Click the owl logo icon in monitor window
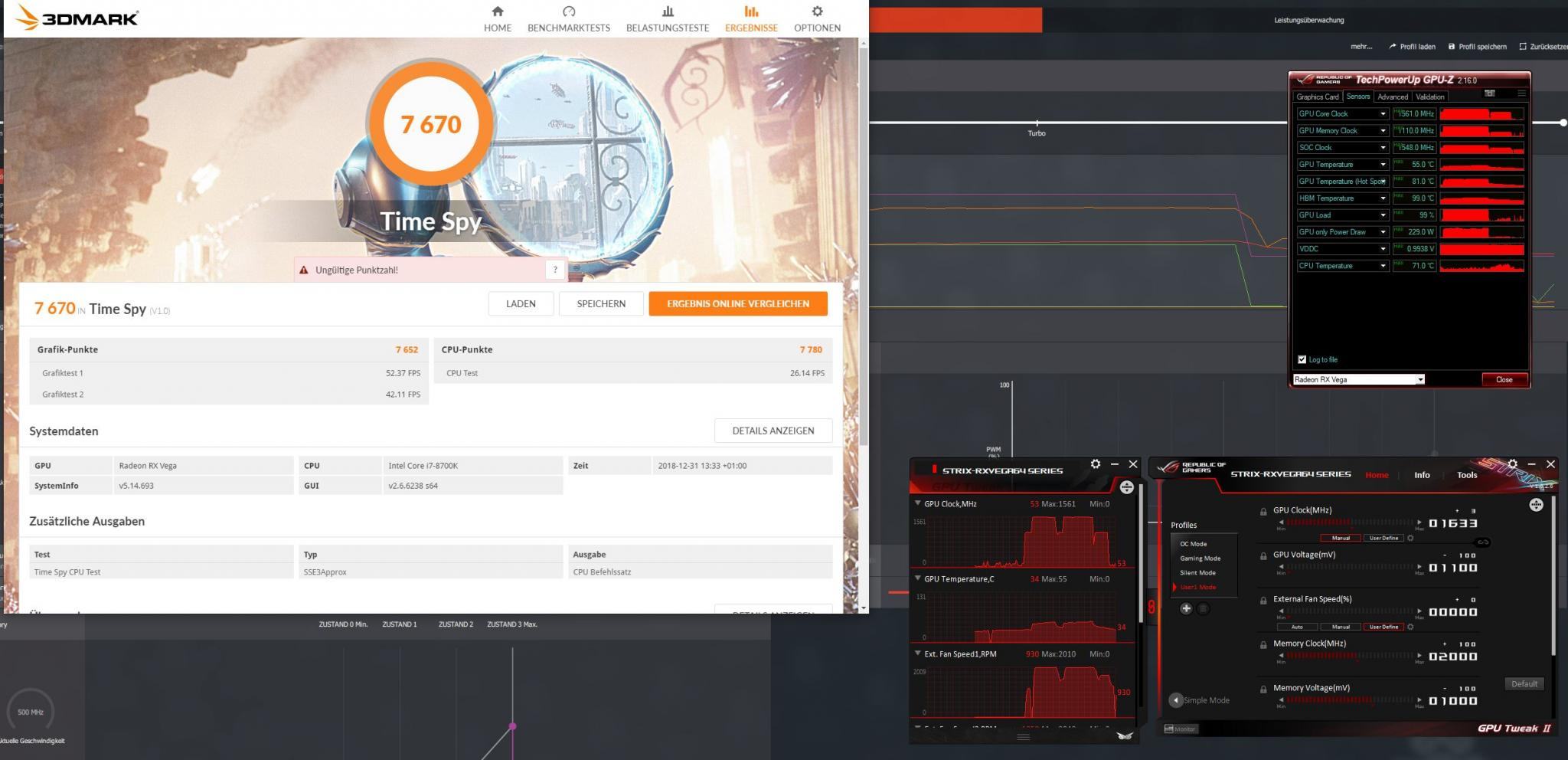This screenshot has height=760, width=1568. [1124, 735]
